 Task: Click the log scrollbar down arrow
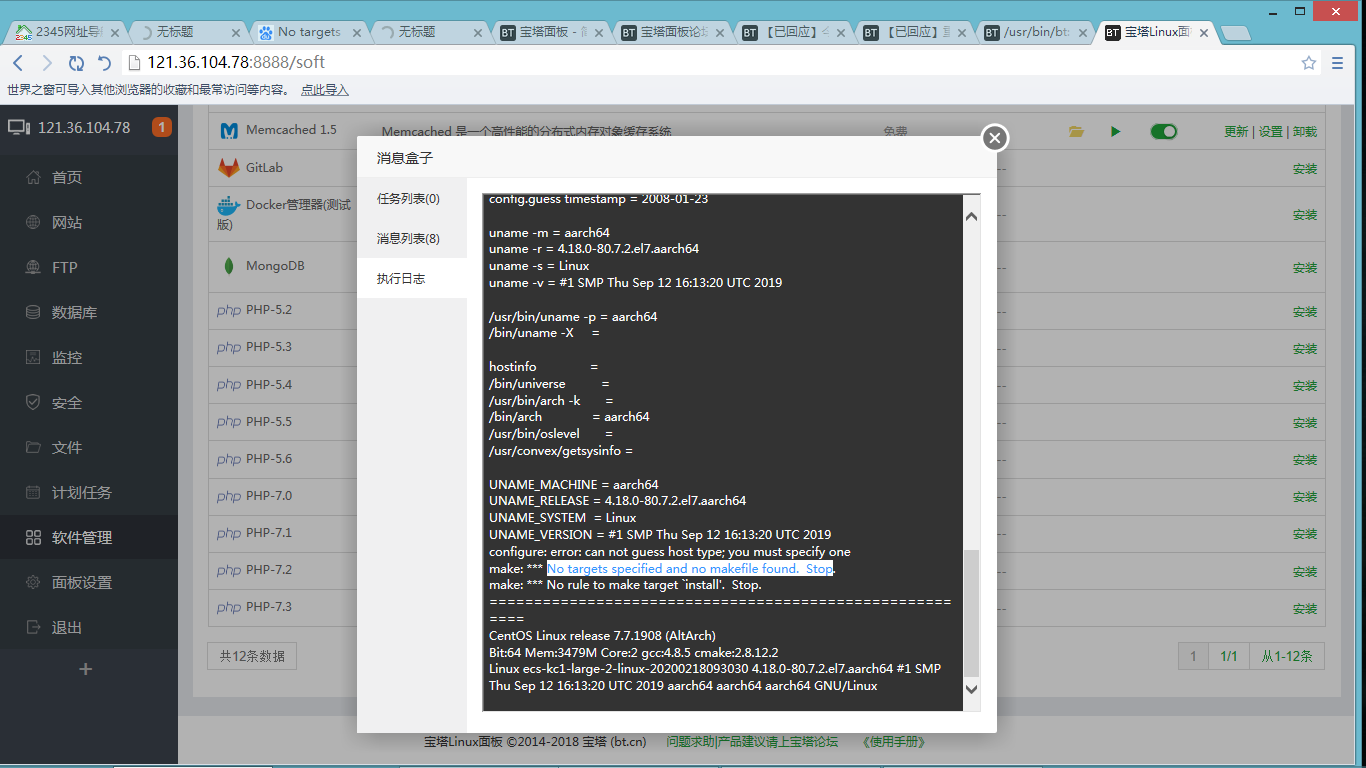pos(971,689)
